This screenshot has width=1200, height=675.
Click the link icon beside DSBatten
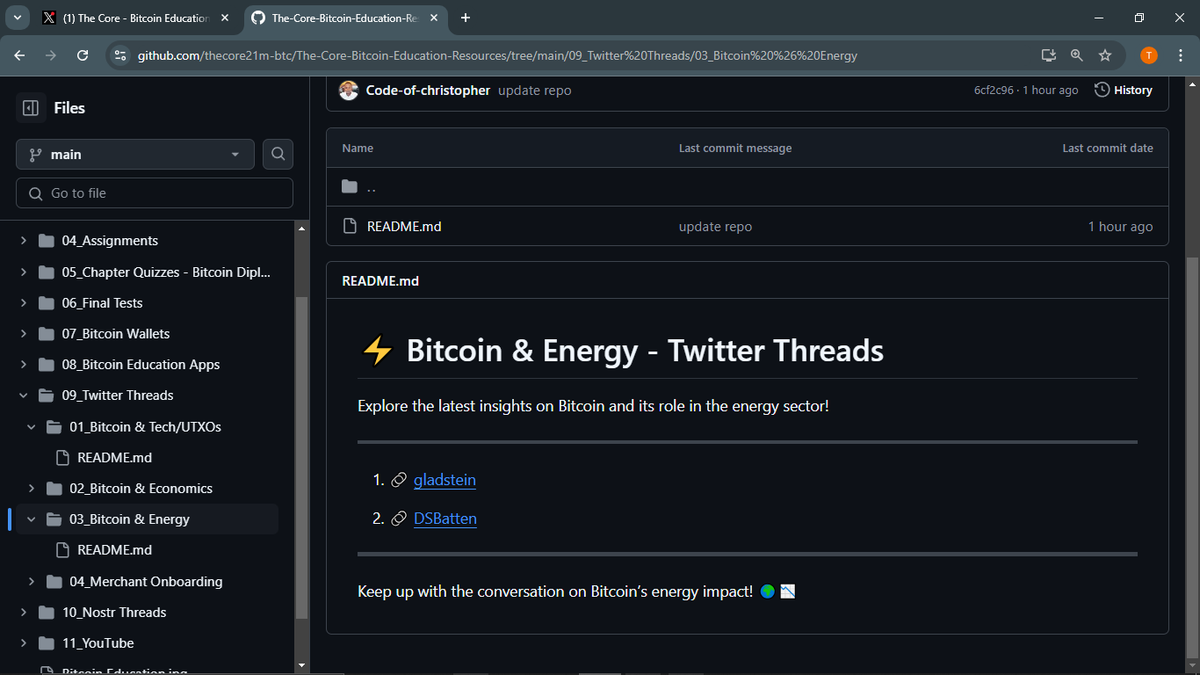tap(398, 519)
